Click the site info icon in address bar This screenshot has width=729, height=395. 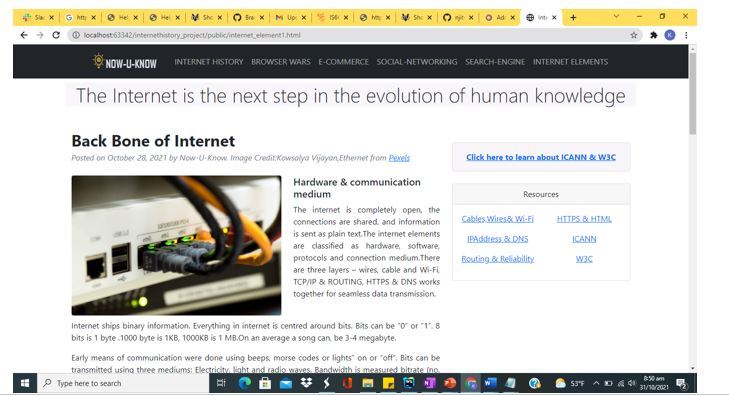pyautogui.click(x=76, y=35)
